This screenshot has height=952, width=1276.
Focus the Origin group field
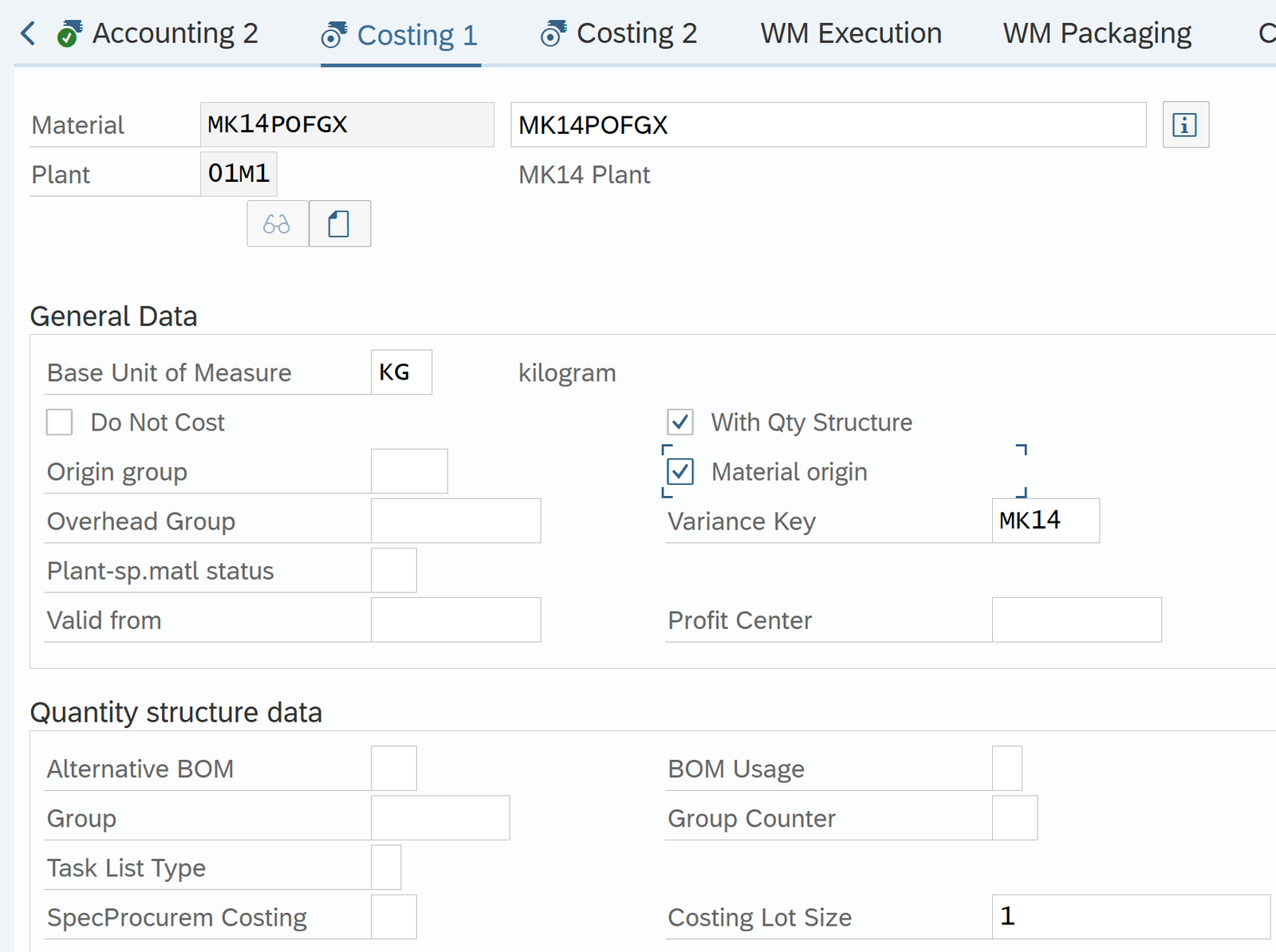409,472
